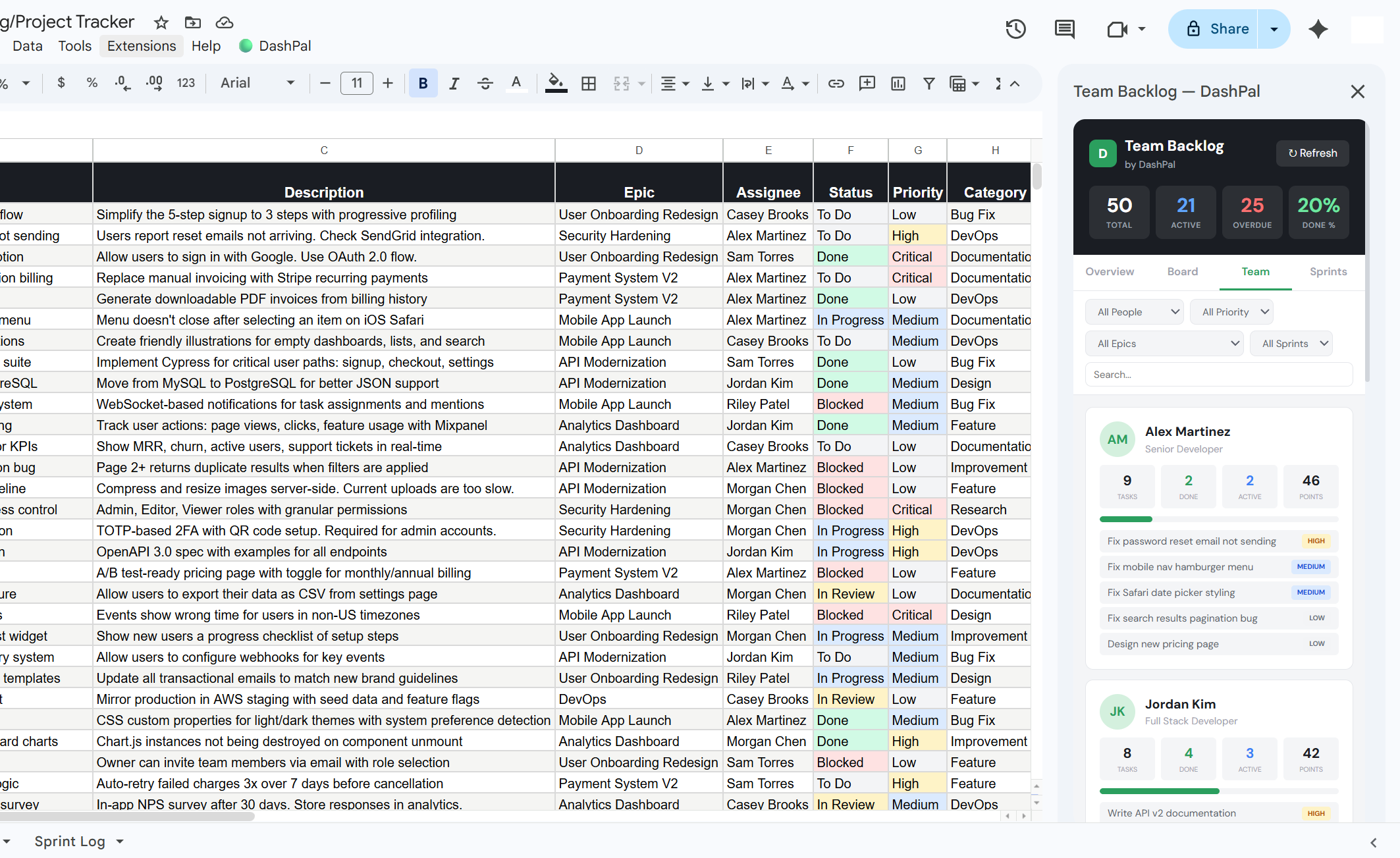Open the fill color picker
Viewport: 1400px width, 858px height.
555,84
